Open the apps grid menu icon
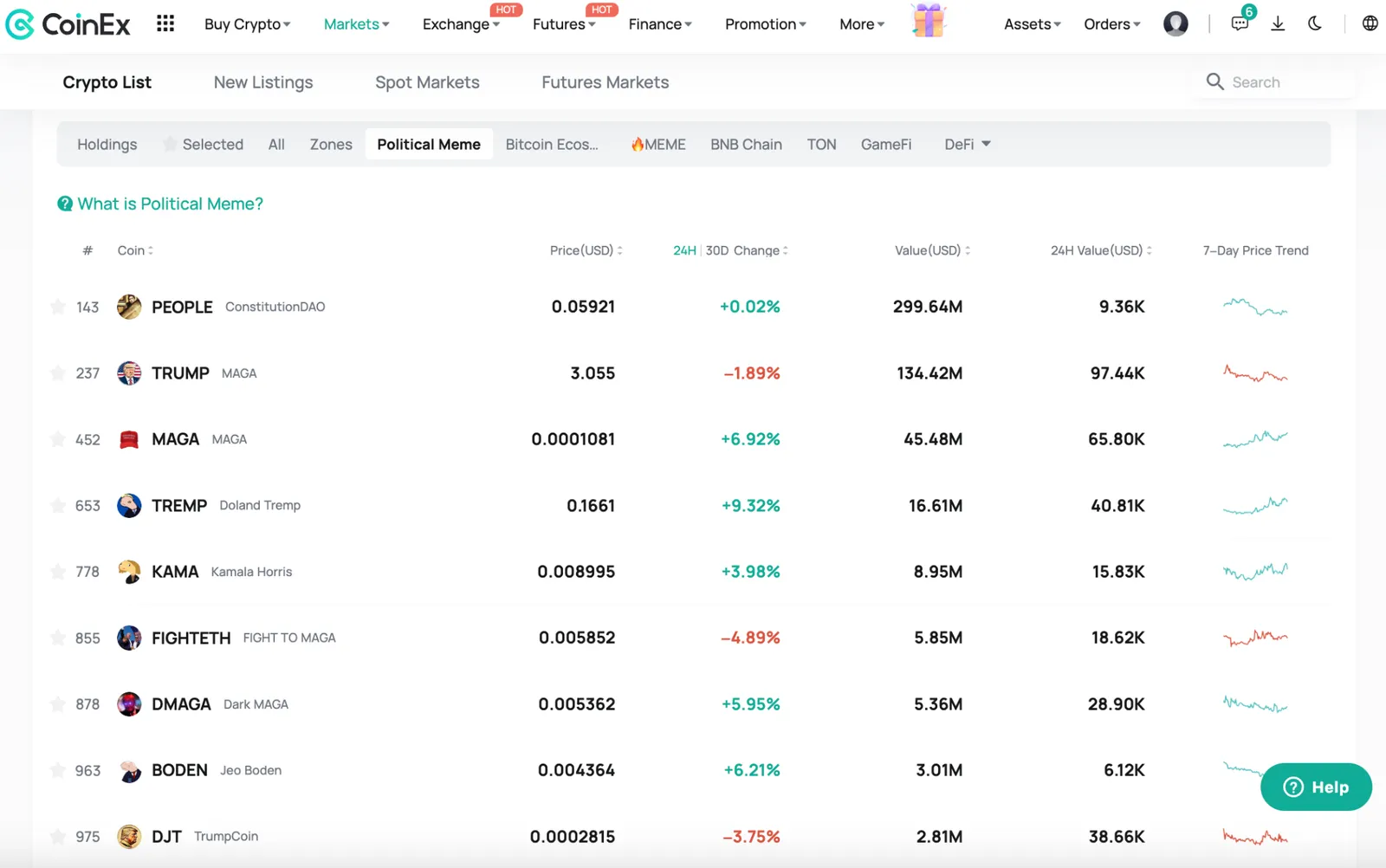 click(165, 23)
